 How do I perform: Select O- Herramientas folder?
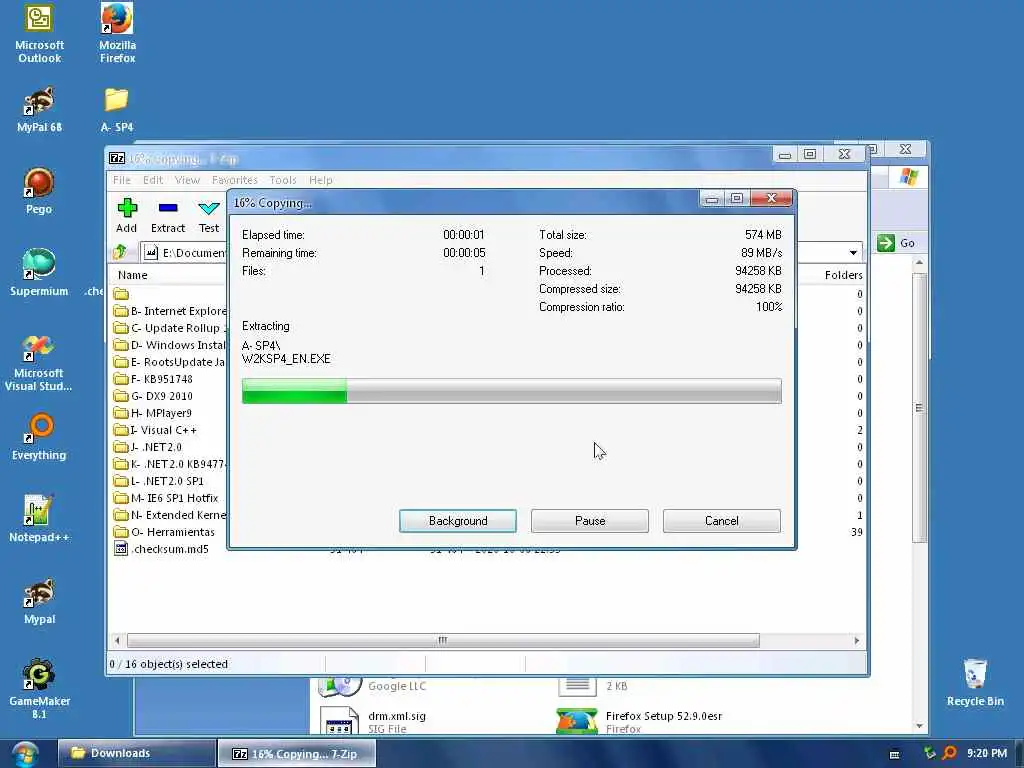coord(164,532)
